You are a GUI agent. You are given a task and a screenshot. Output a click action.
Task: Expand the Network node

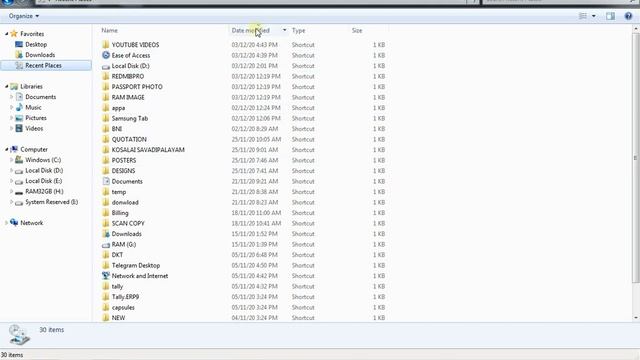pyautogui.click(x=7, y=223)
